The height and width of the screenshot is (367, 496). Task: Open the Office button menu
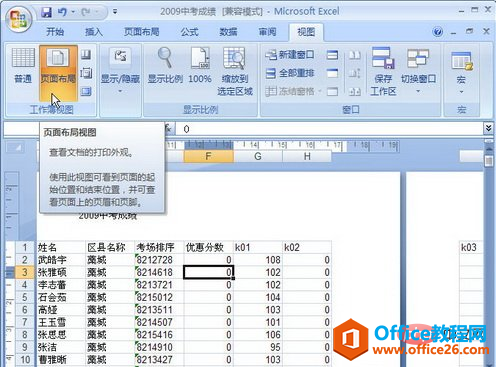click(x=18, y=19)
